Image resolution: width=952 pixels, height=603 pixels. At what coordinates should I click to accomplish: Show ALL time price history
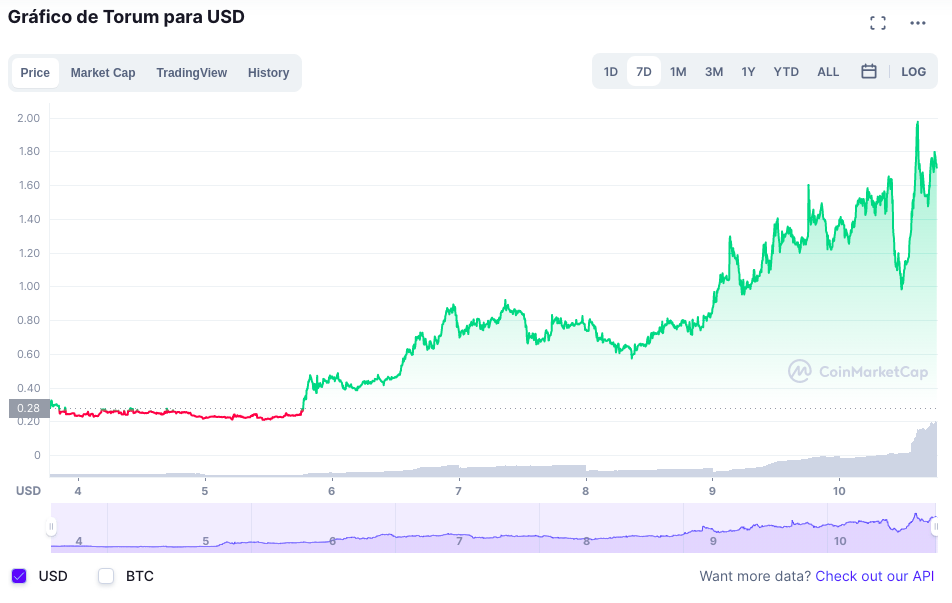828,72
